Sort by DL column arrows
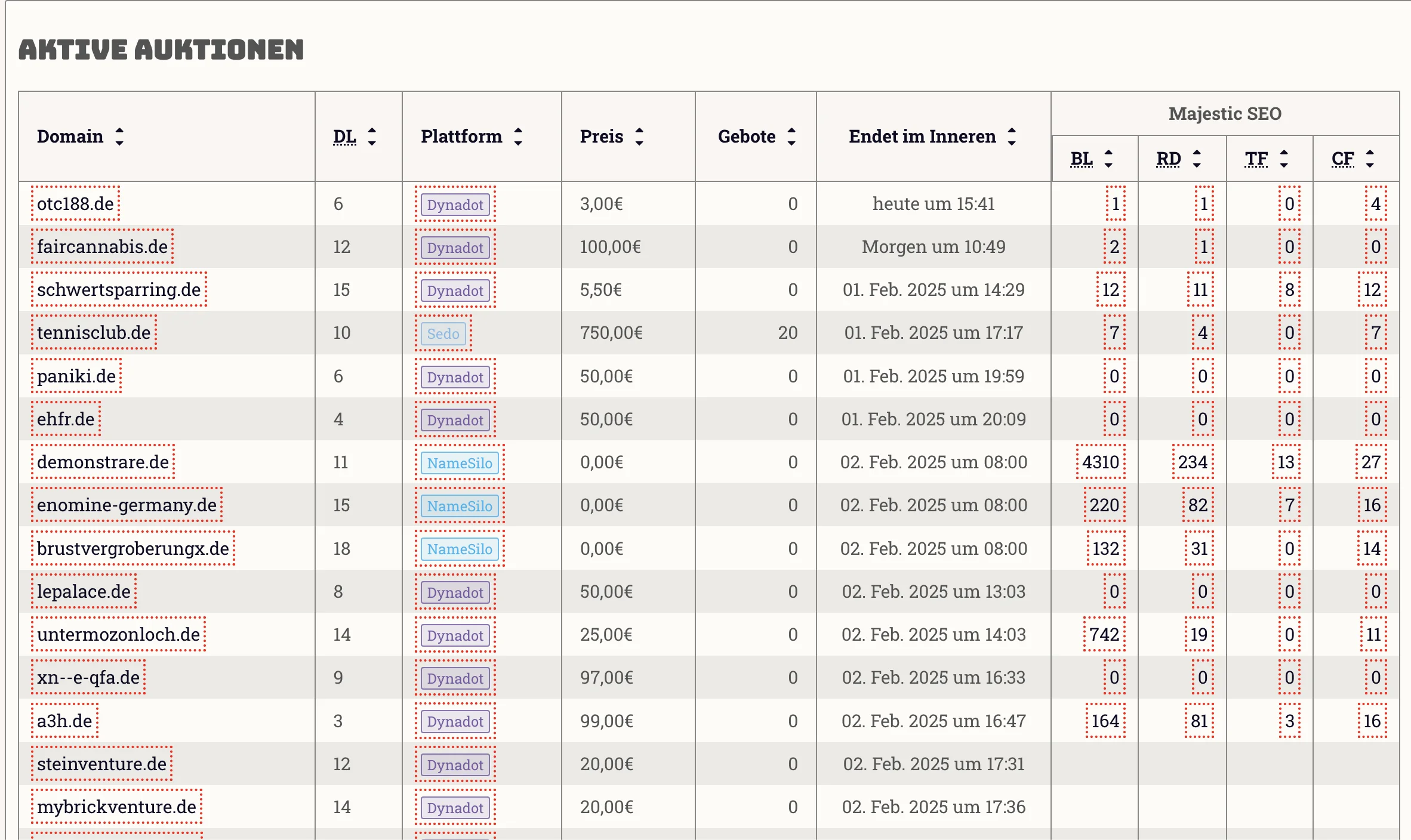The width and height of the screenshot is (1411, 840). (x=372, y=137)
